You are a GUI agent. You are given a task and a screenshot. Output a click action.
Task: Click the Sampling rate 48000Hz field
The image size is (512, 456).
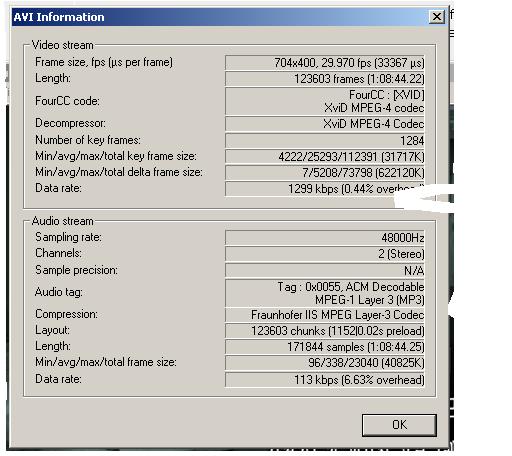tap(325, 238)
